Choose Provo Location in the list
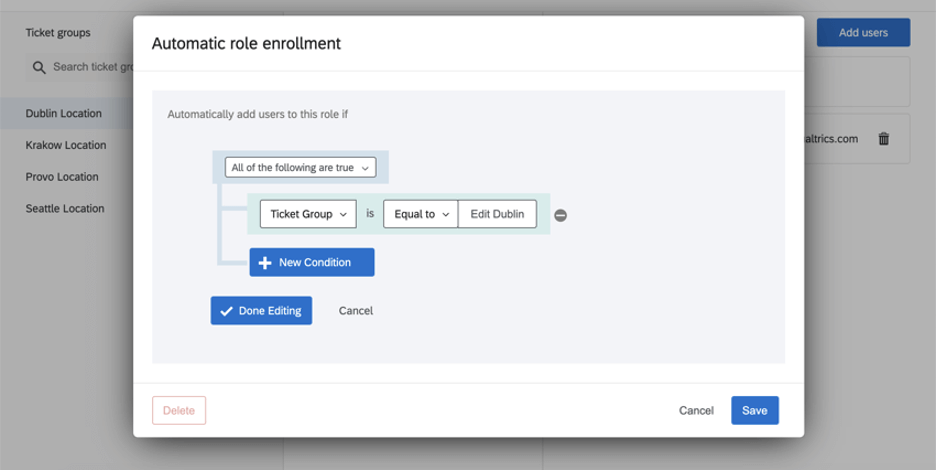936x470 pixels. (x=62, y=177)
